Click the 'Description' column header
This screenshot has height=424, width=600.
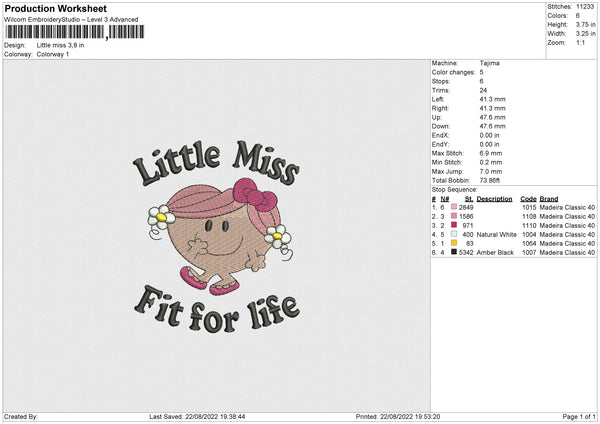point(494,199)
